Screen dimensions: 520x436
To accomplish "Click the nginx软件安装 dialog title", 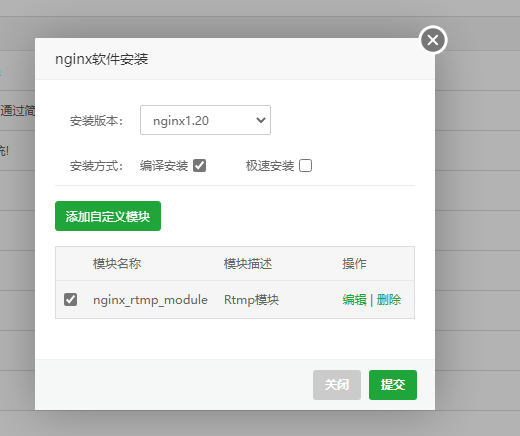I will 102,59.
